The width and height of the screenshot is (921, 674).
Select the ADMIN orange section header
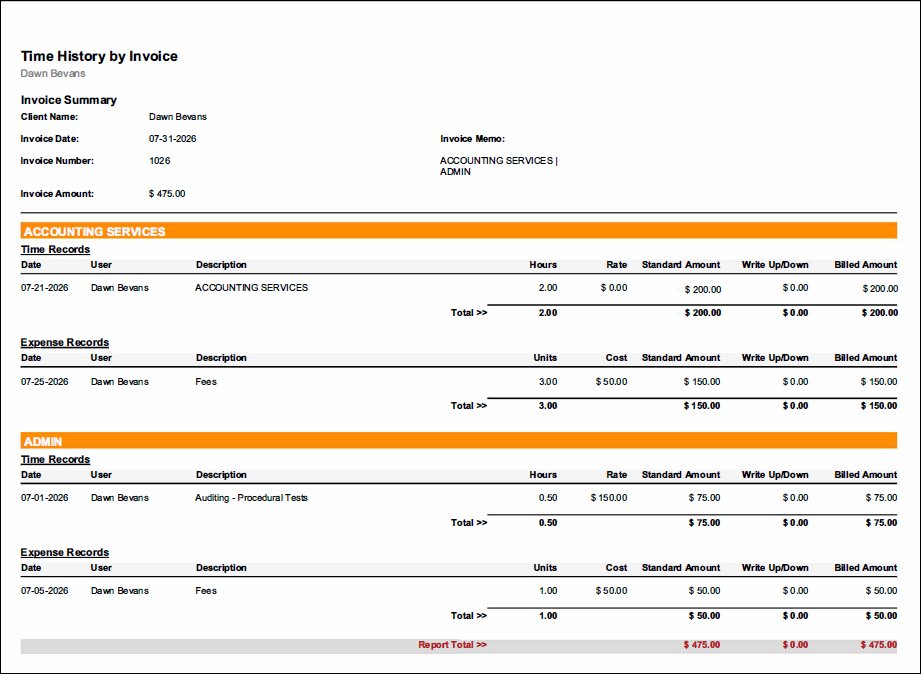point(459,441)
